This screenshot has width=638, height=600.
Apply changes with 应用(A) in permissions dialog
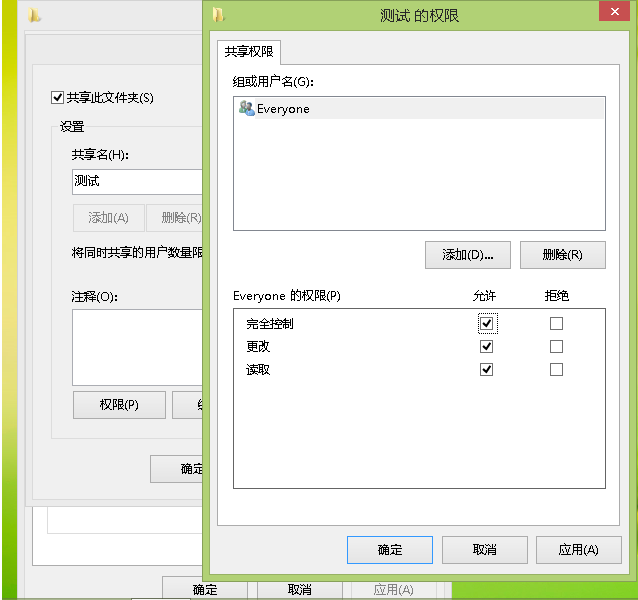578,550
